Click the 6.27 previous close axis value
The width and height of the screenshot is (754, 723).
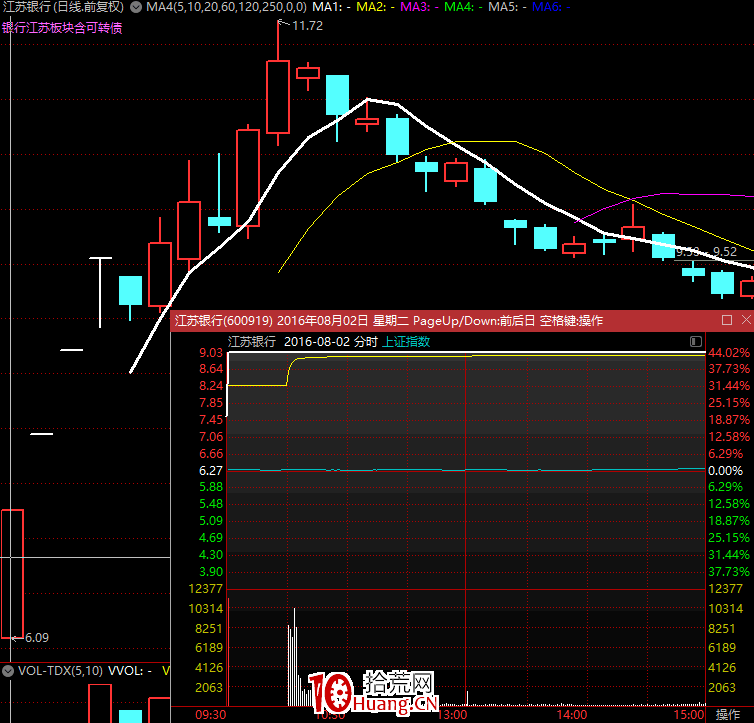coord(211,471)
